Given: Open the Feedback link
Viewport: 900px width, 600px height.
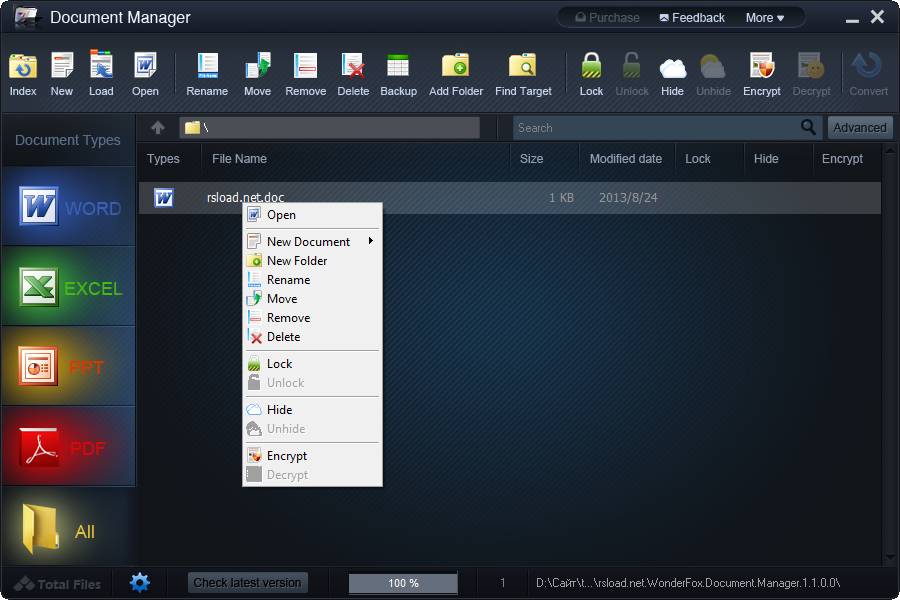Looking at the screenshot, I should pyautogui.click(x=692, y=18).
